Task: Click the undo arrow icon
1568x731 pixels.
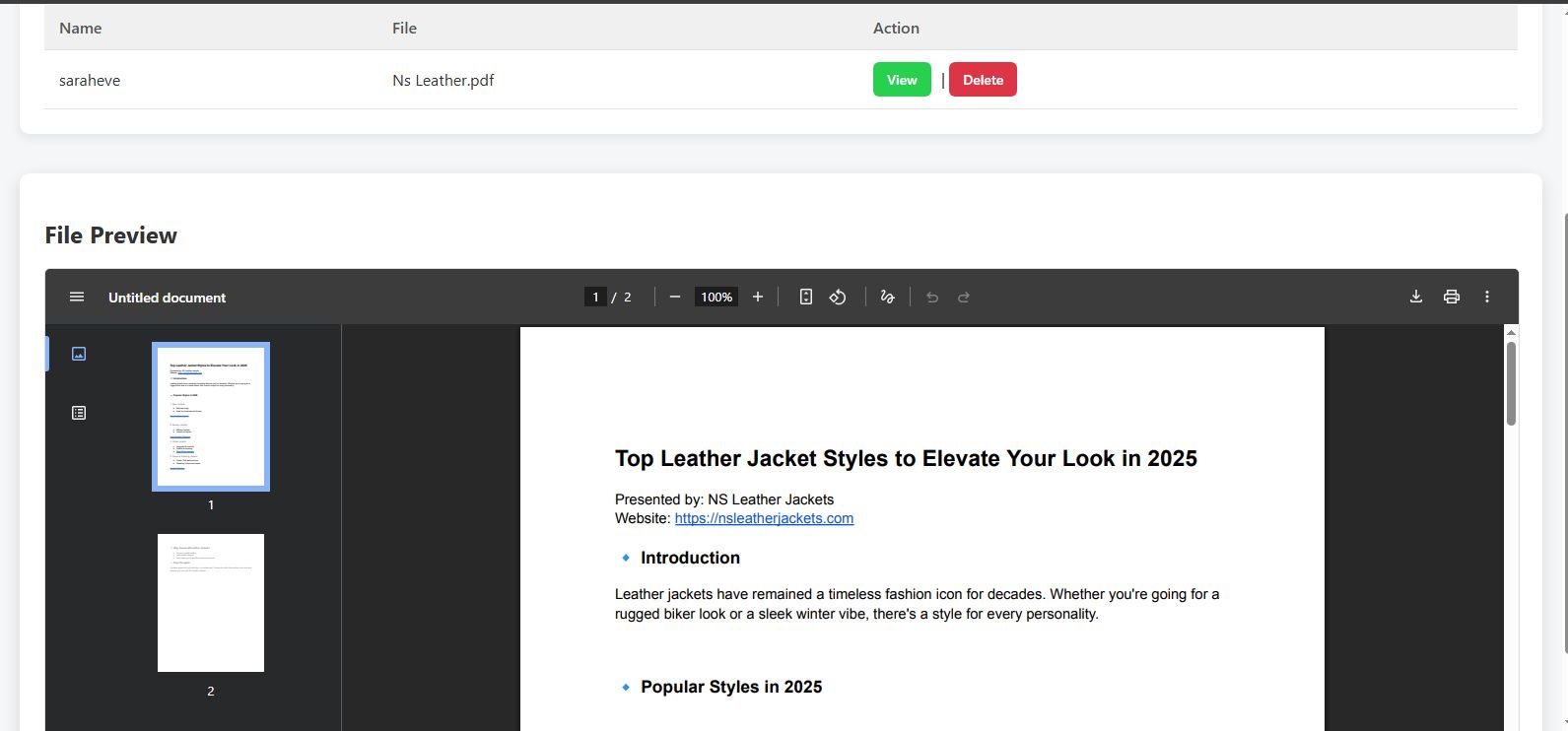Action: pos(932,298)
